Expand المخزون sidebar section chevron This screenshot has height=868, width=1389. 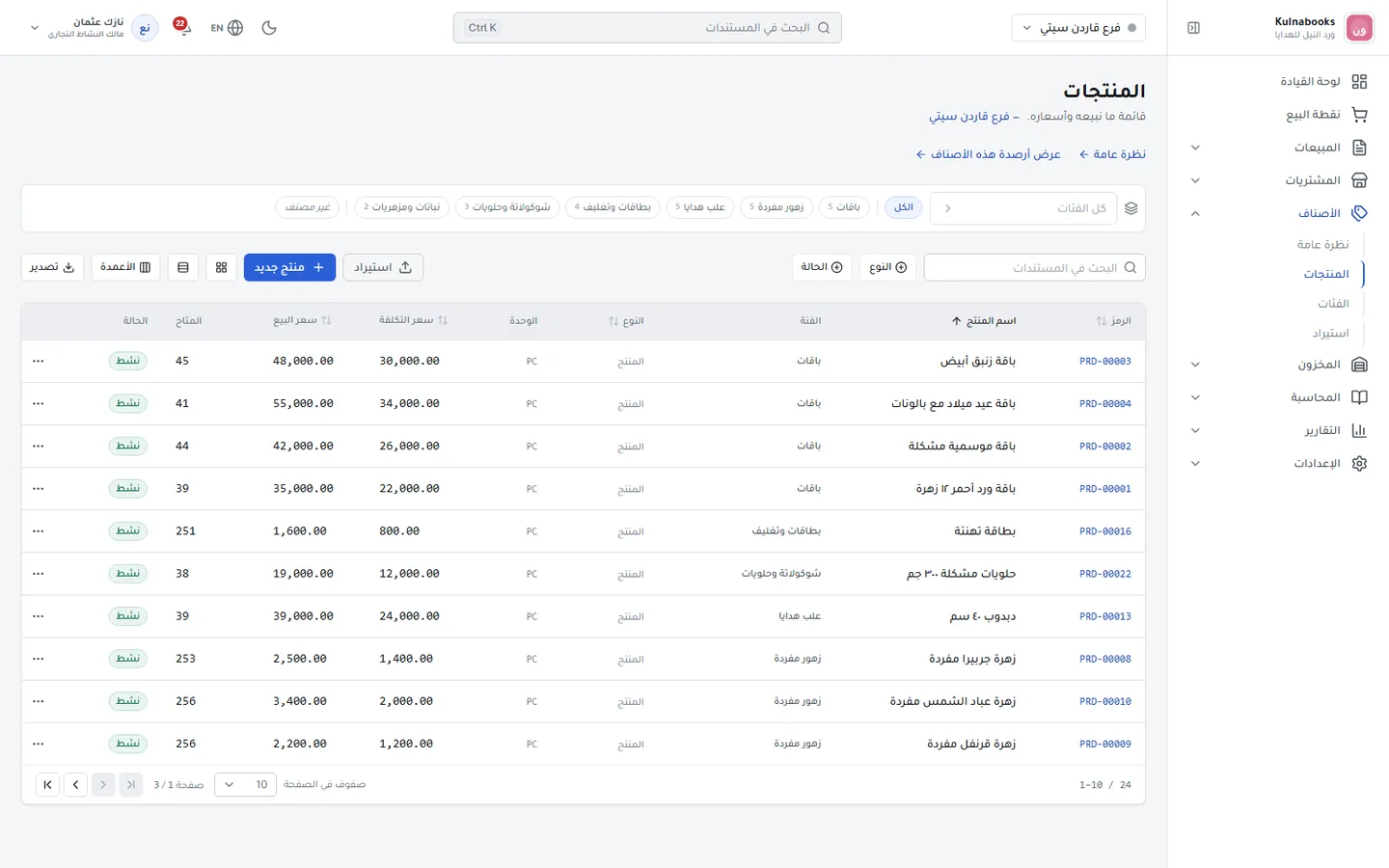pos(1195,365)
